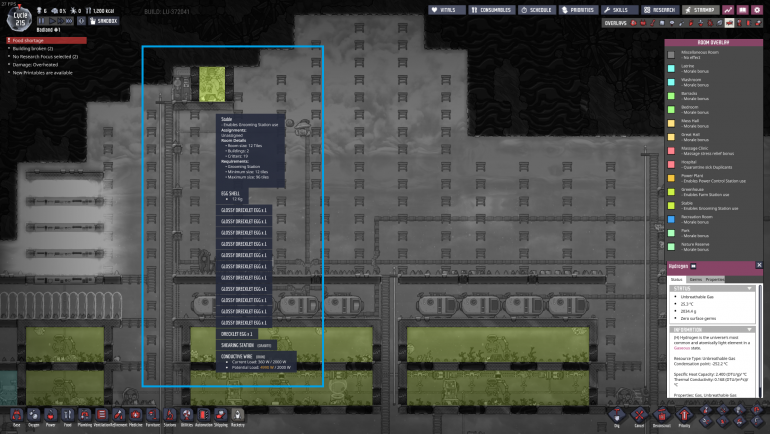Open the Medicine build category
Screen dimensions: 770x434
[x=136, y=416]
